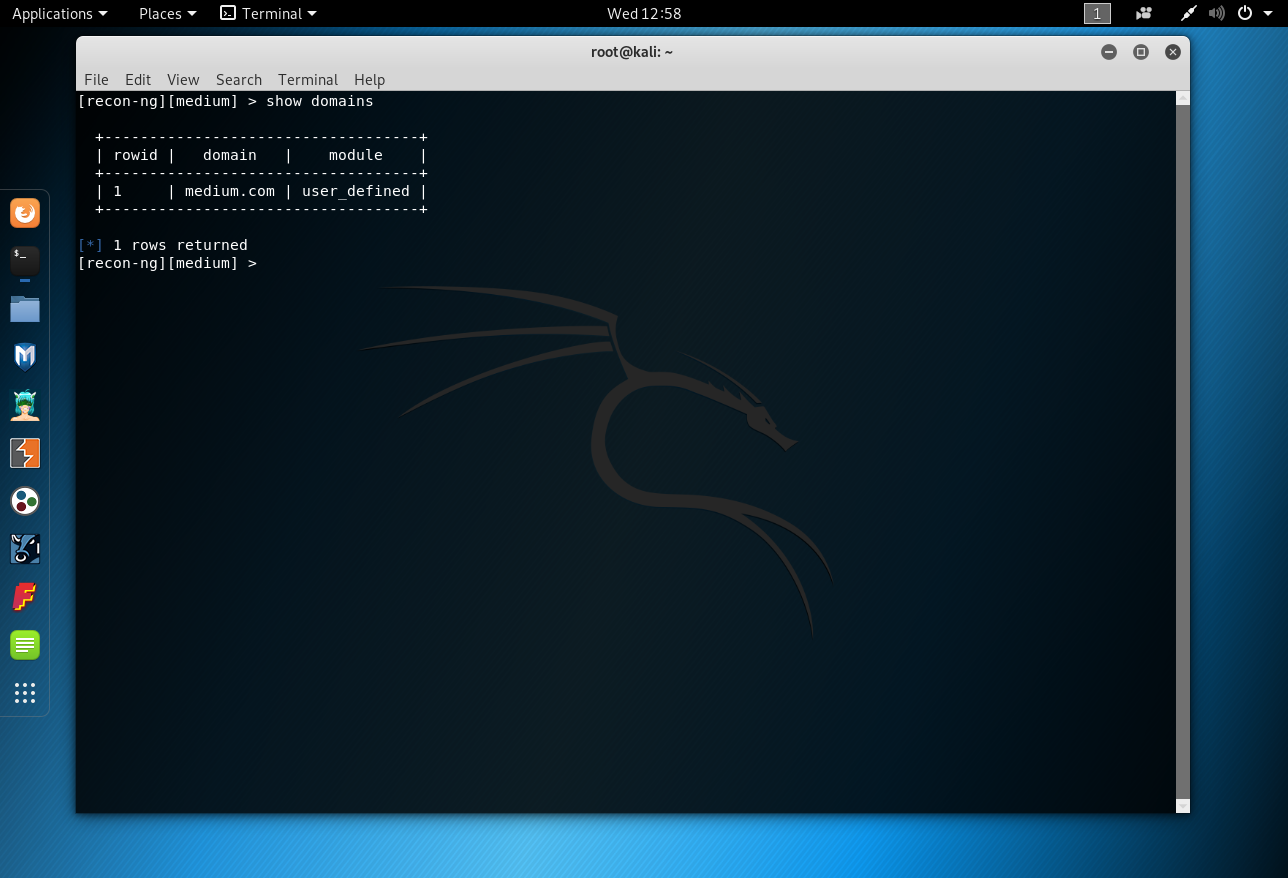Click the "user_defined" module cell

pos(356,191)
